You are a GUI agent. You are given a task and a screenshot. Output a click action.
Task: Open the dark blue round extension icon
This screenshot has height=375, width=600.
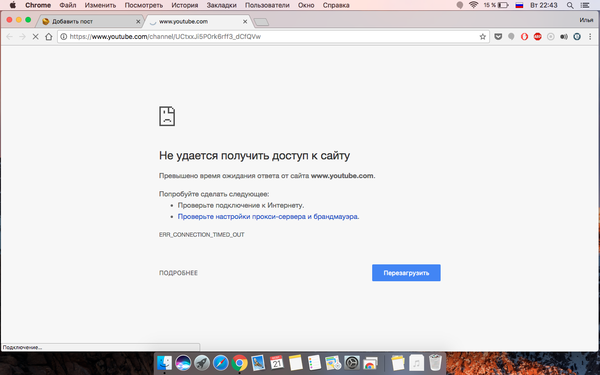(x=577, y=37)
